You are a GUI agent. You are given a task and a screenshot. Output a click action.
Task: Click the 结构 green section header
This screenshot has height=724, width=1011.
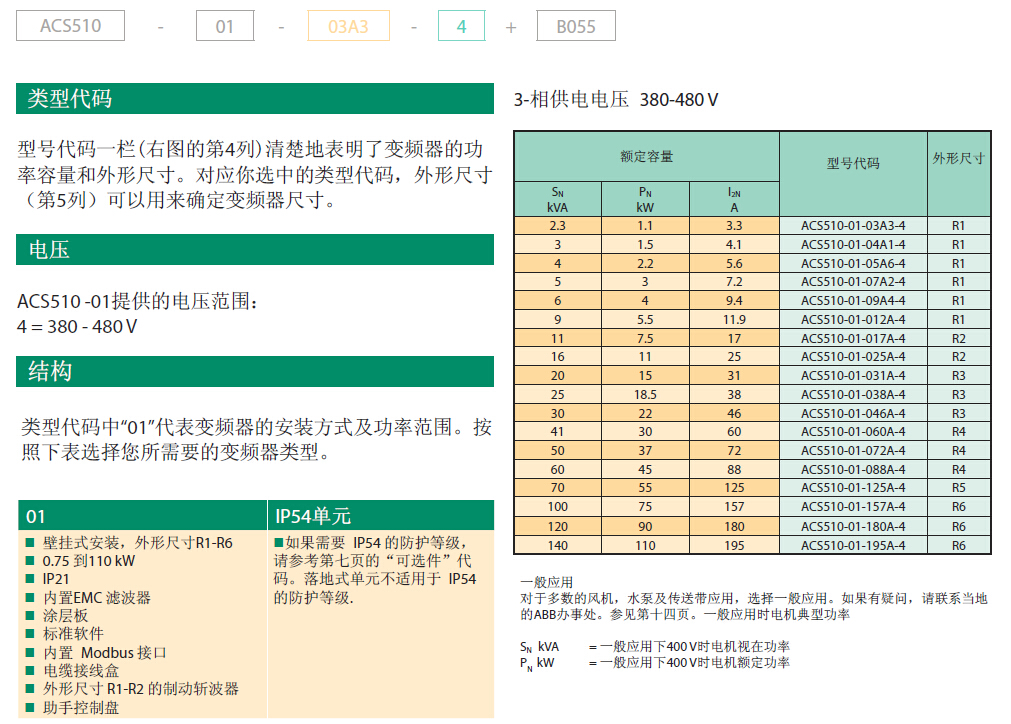255,371
